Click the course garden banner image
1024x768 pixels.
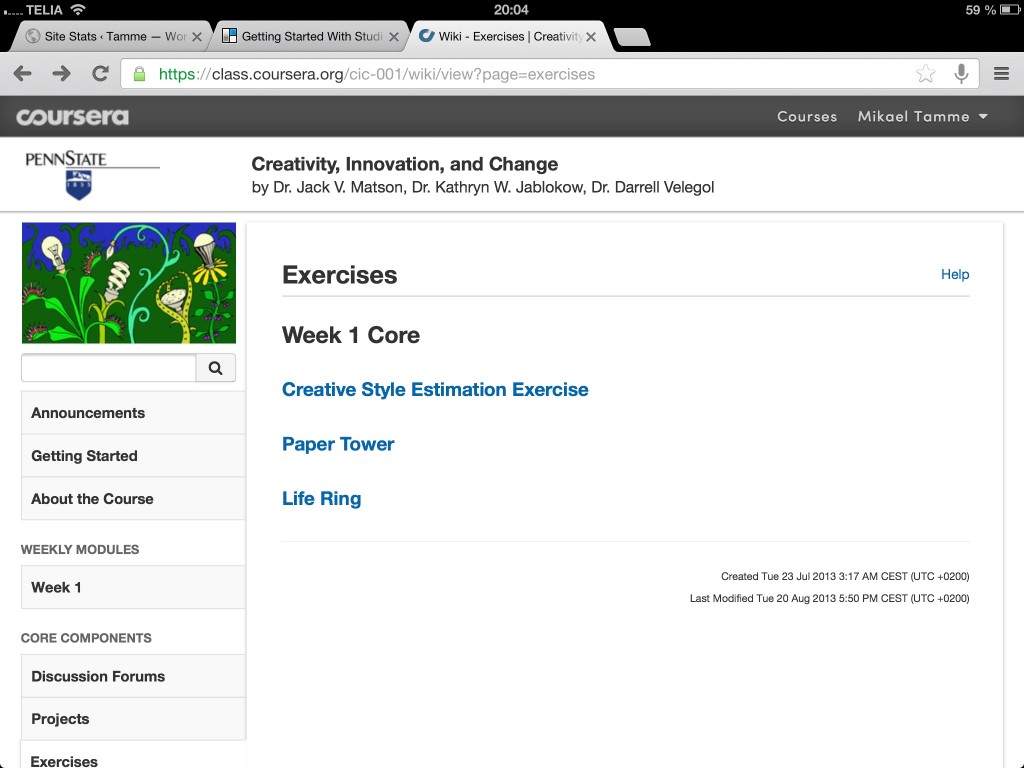129,283
